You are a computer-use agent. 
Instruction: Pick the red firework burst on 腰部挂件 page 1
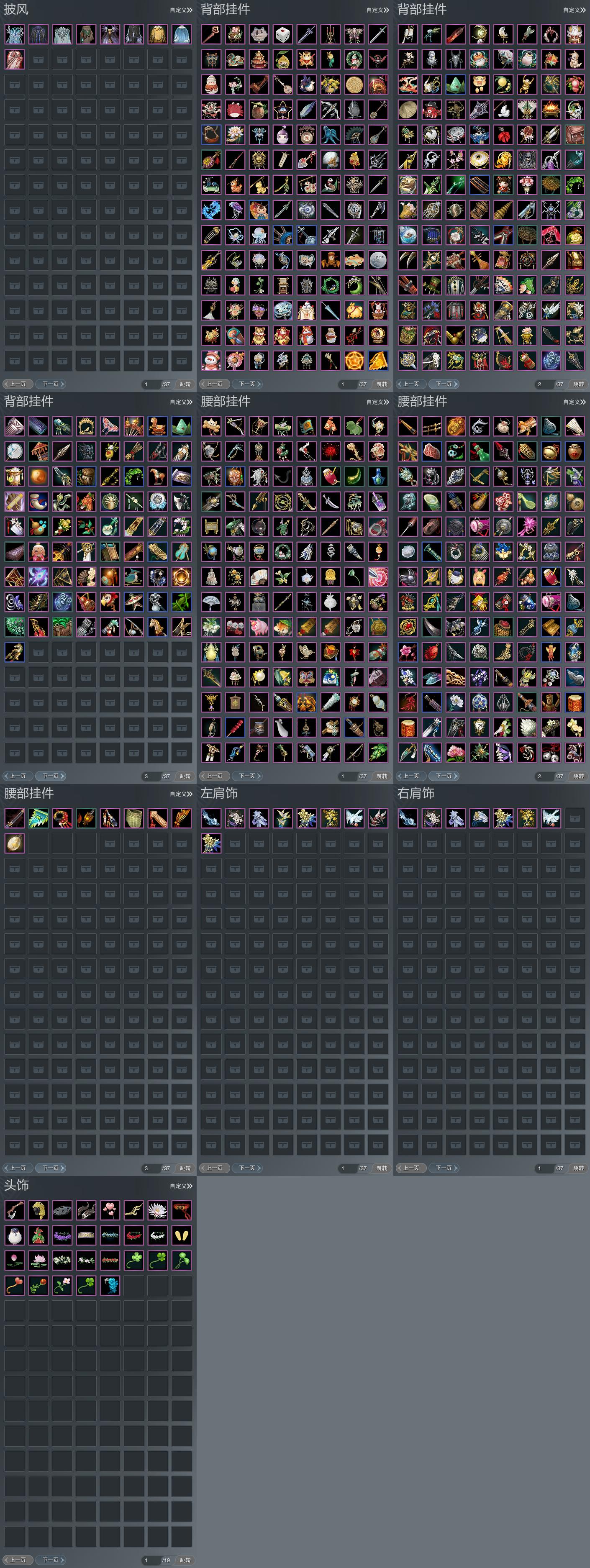click(x=331, y=451)
